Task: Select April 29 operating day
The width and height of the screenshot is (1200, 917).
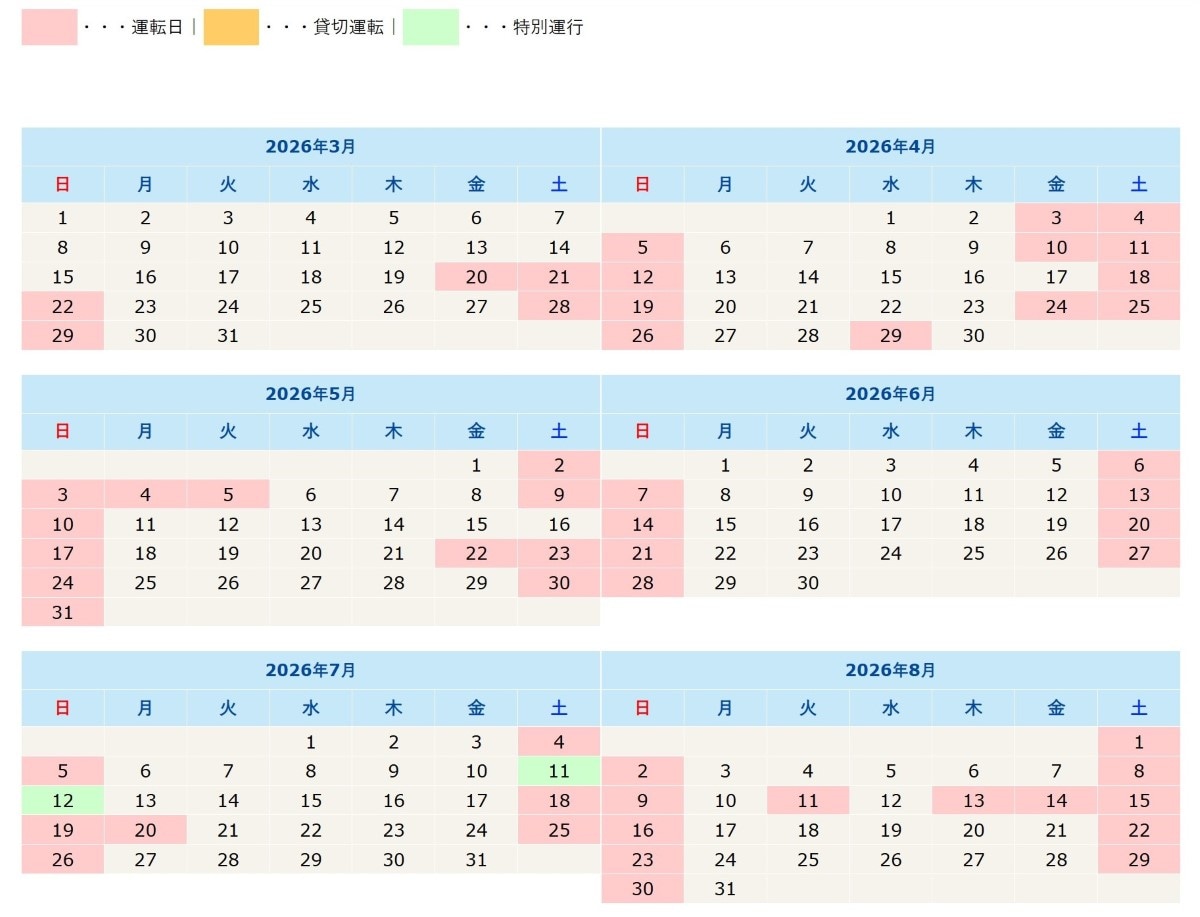Action: [x=890, y=336]
